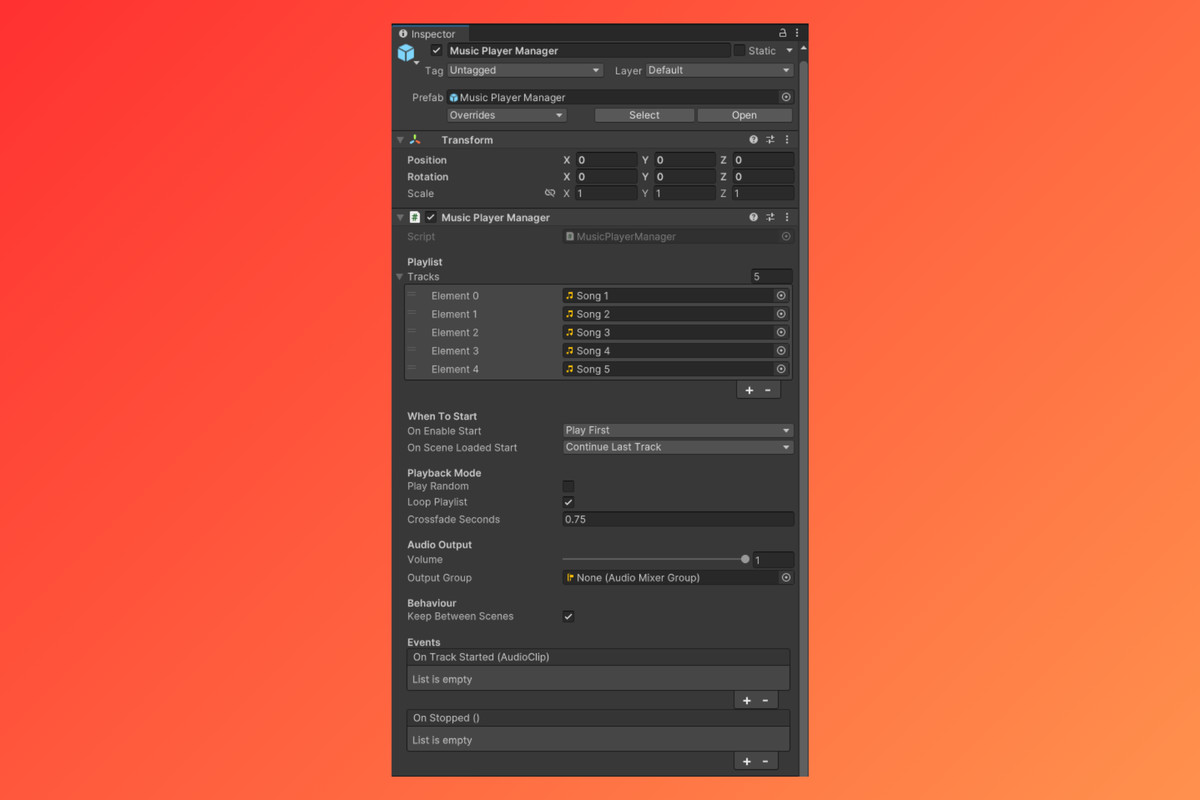Screen dimensions: 1200x800
Task: Click the object picker circle next to Song 3
Action: coord(781,332)
